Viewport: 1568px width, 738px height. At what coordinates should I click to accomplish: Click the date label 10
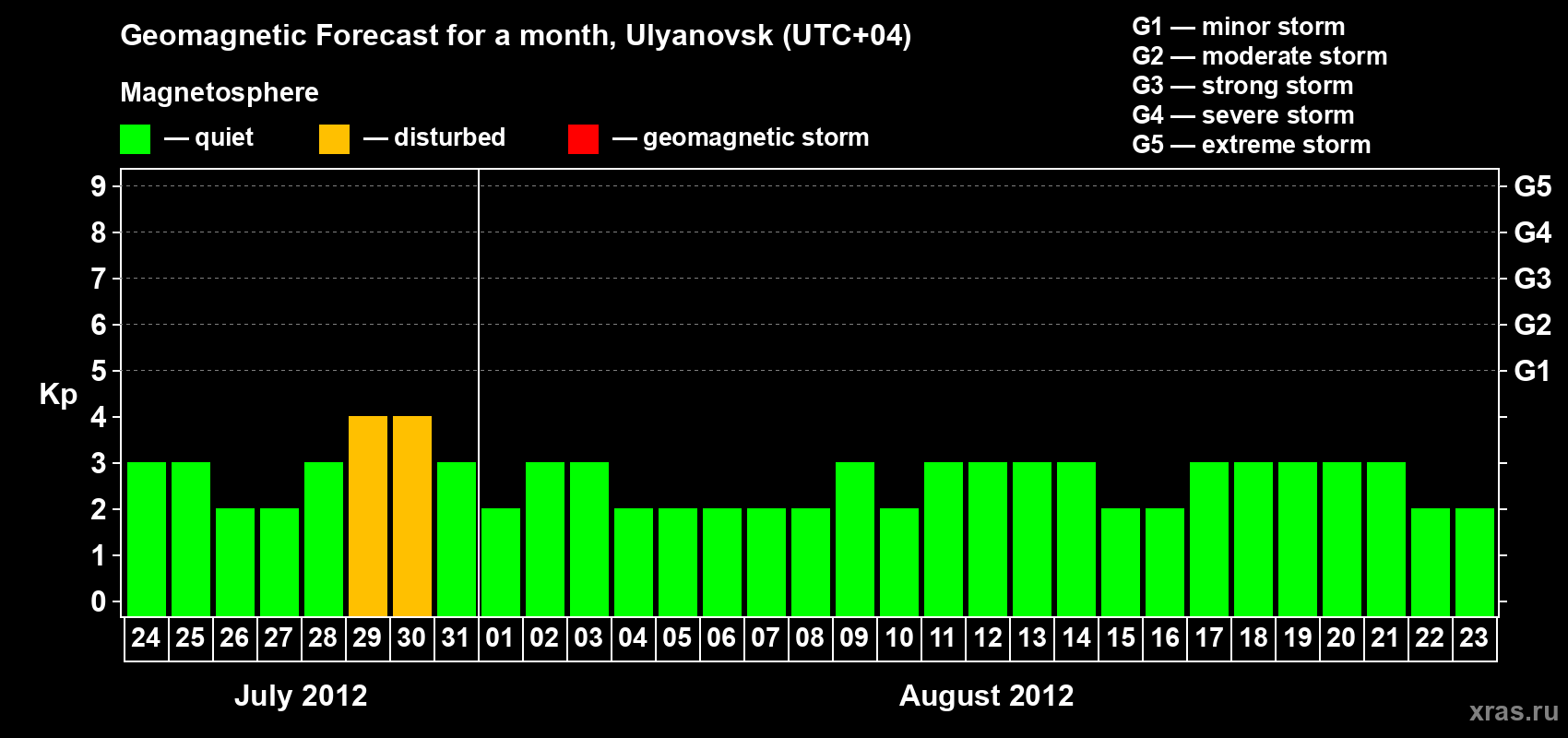[898, 637]
